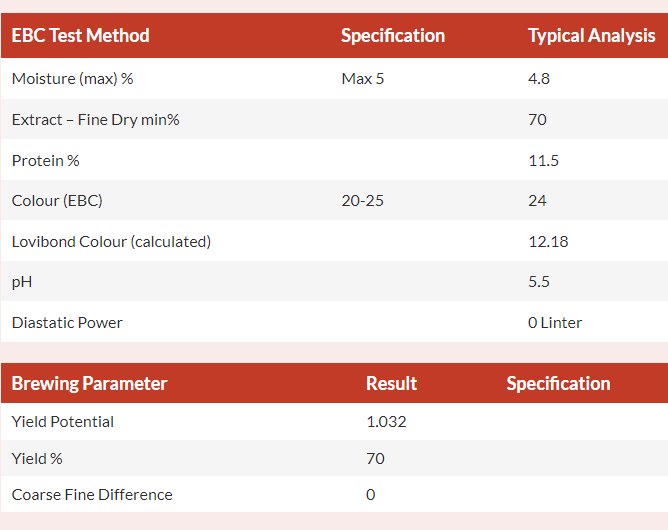Click the Lovibond Colour (calculated) label

111,242
